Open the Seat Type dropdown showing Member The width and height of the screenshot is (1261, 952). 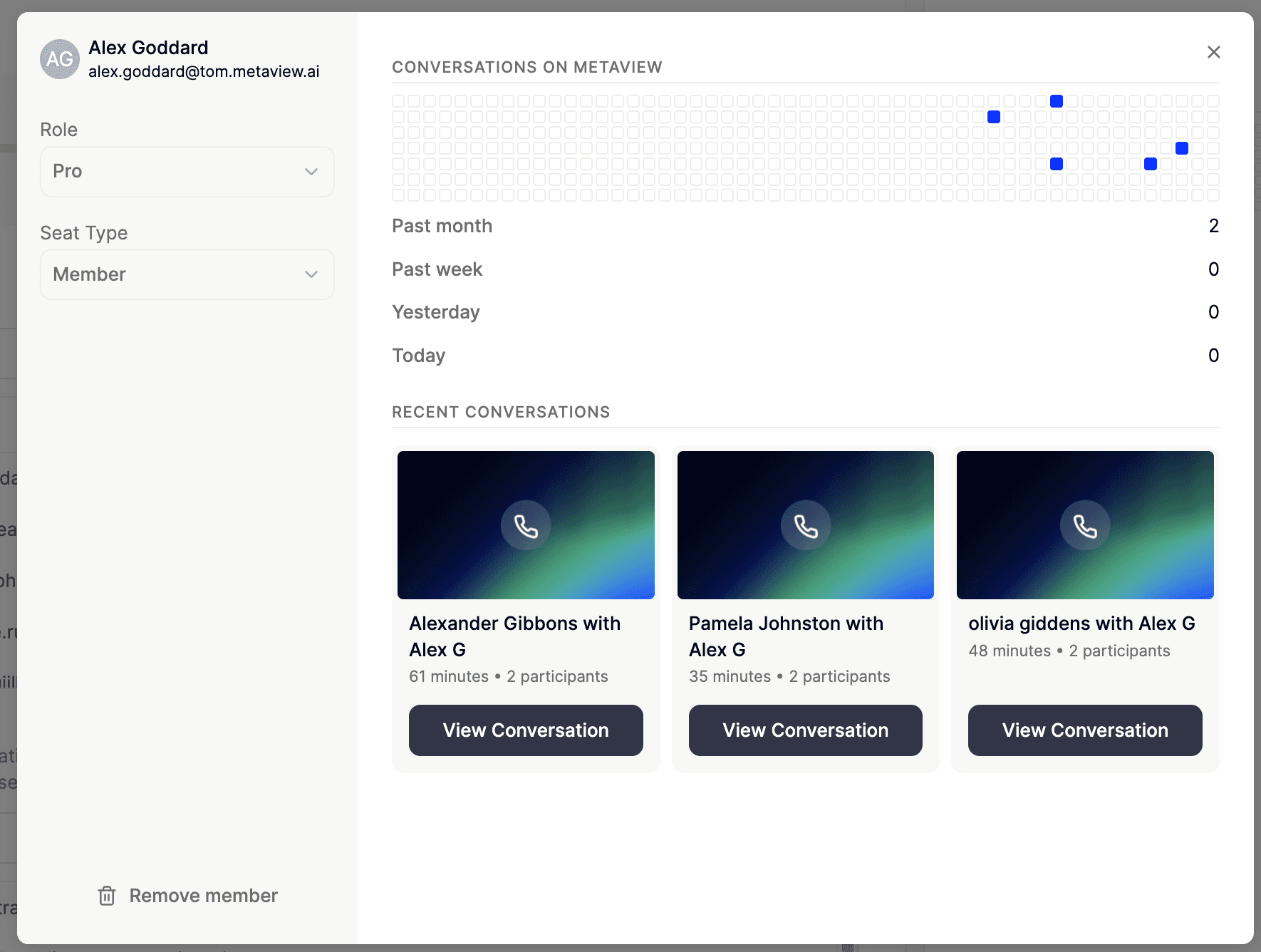[187, 274]
